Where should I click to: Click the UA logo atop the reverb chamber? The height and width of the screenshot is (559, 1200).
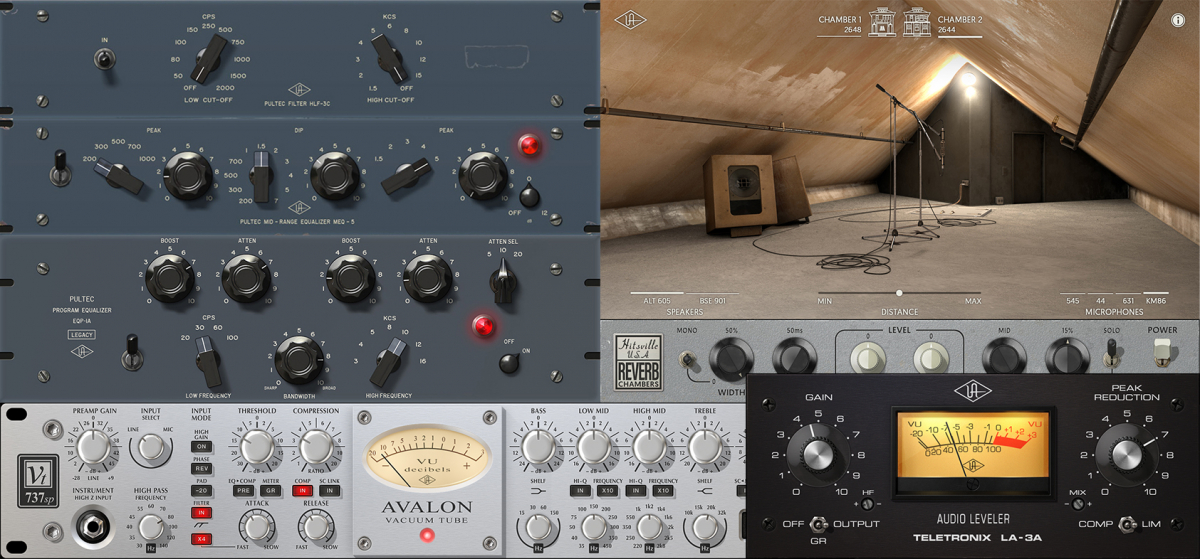(x=629, y=19)
